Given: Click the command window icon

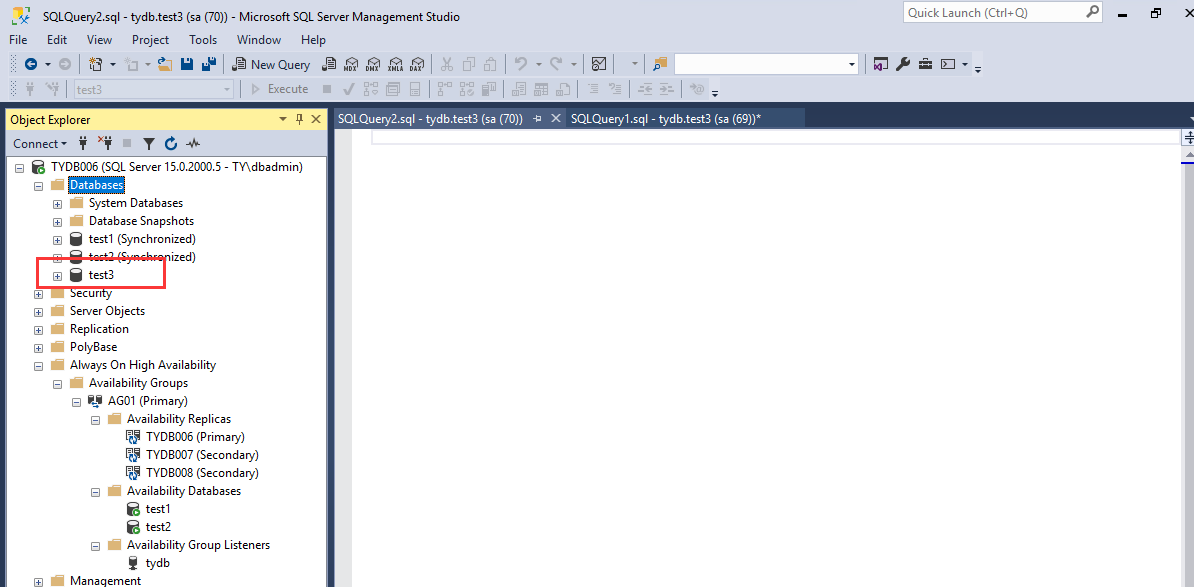Looking at the screenshot, I should (x=948, y=65).
